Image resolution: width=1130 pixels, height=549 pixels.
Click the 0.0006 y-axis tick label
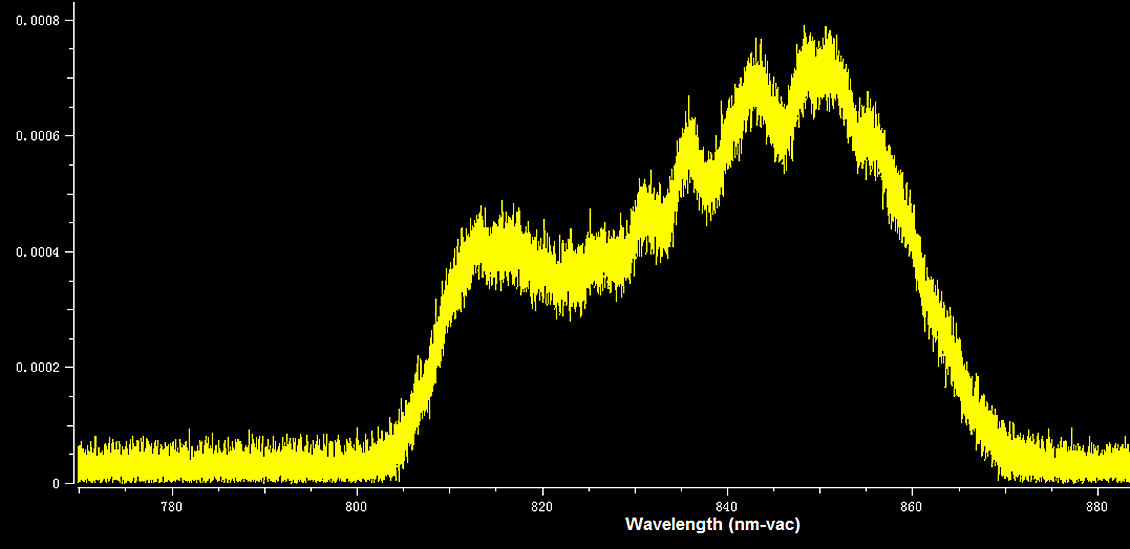37,136
